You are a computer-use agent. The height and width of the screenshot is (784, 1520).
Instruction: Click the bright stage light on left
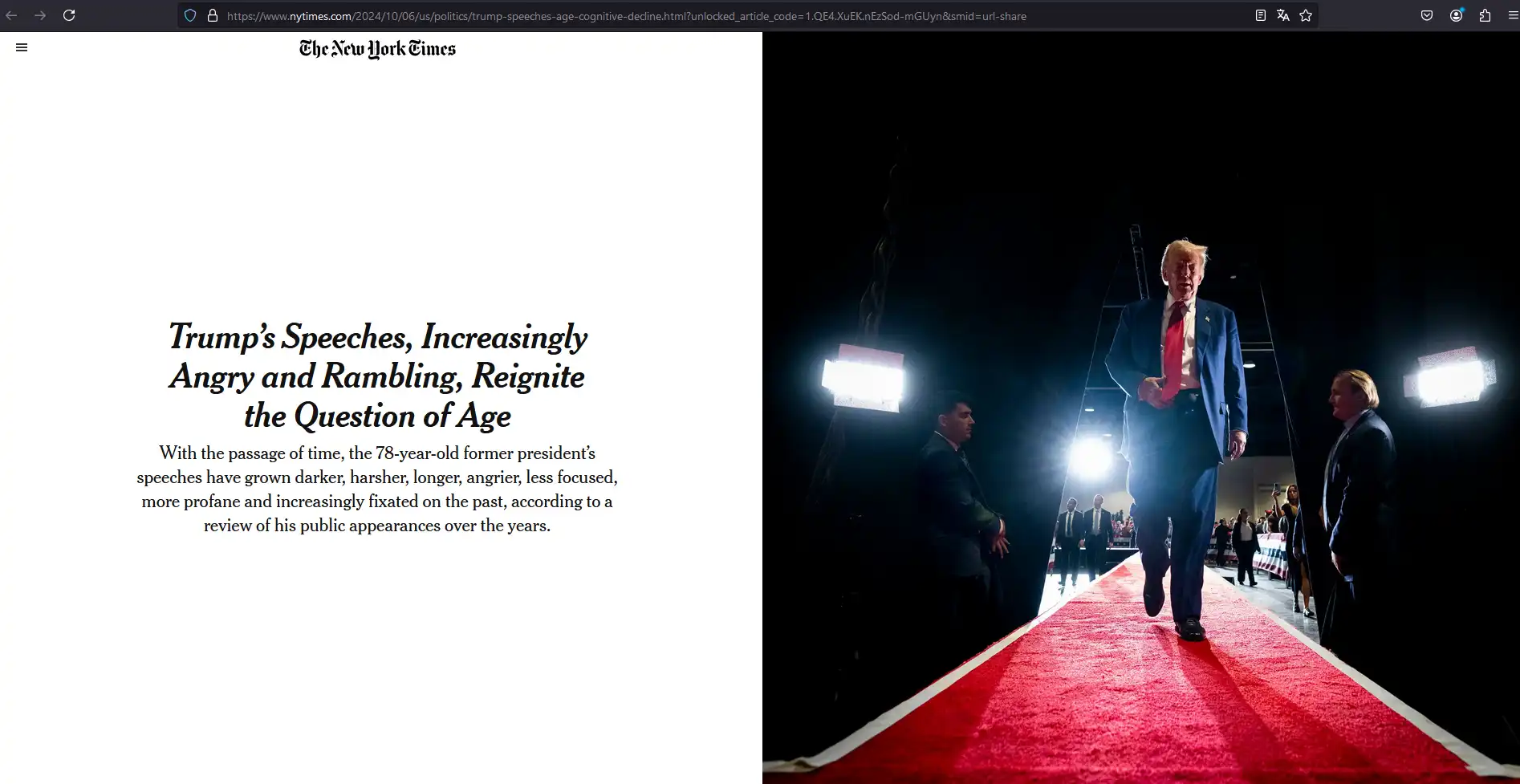860,379
